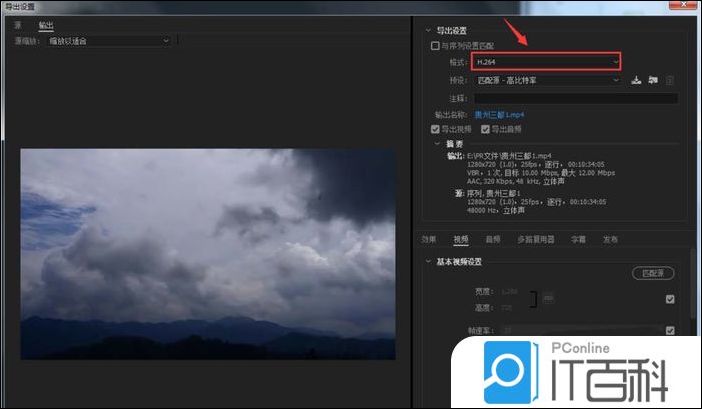Click the 高度 height value field
Image resolution: width=702 pixels, height=409 pixels.
coord(506,308)
